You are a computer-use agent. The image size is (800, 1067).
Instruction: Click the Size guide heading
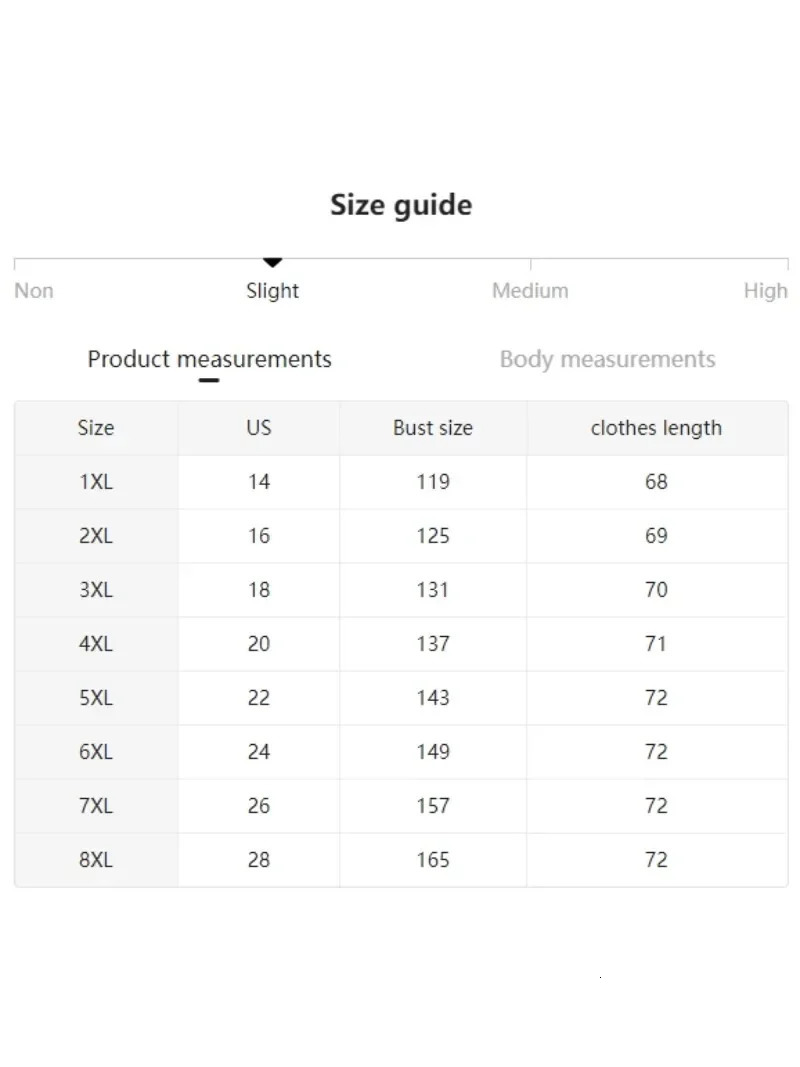(x=401, y=205)
